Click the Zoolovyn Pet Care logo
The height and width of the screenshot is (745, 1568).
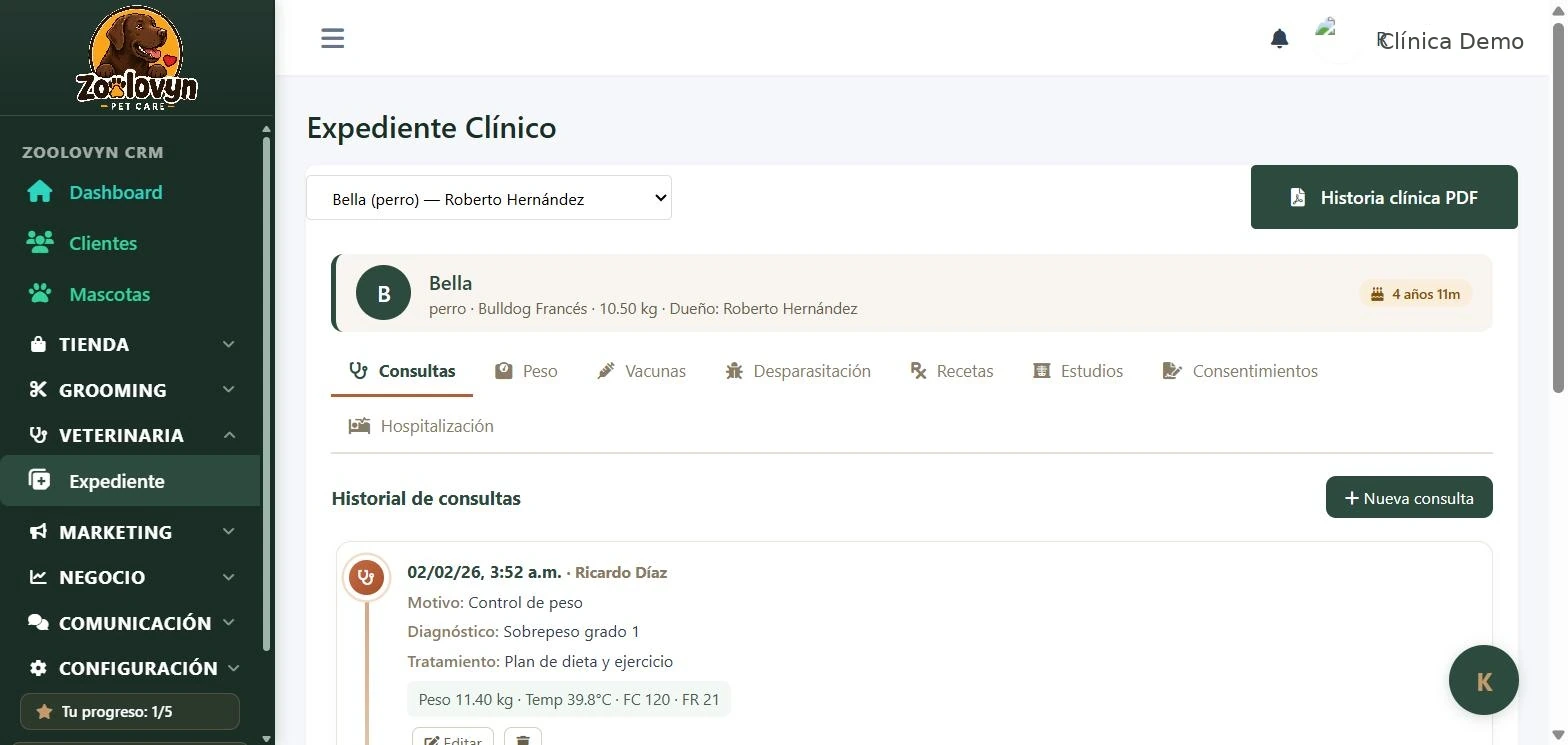coord(137,57)
